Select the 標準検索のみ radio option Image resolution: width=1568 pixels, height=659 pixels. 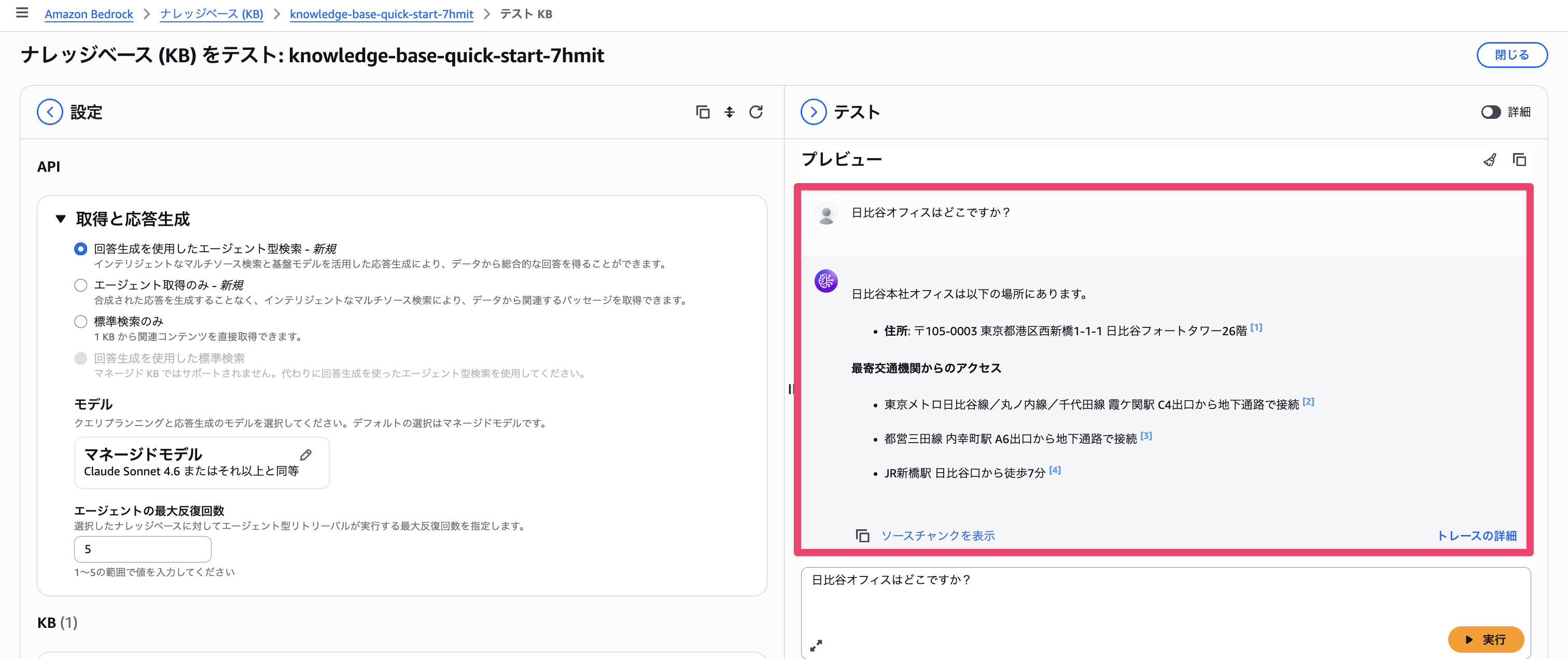80,322
